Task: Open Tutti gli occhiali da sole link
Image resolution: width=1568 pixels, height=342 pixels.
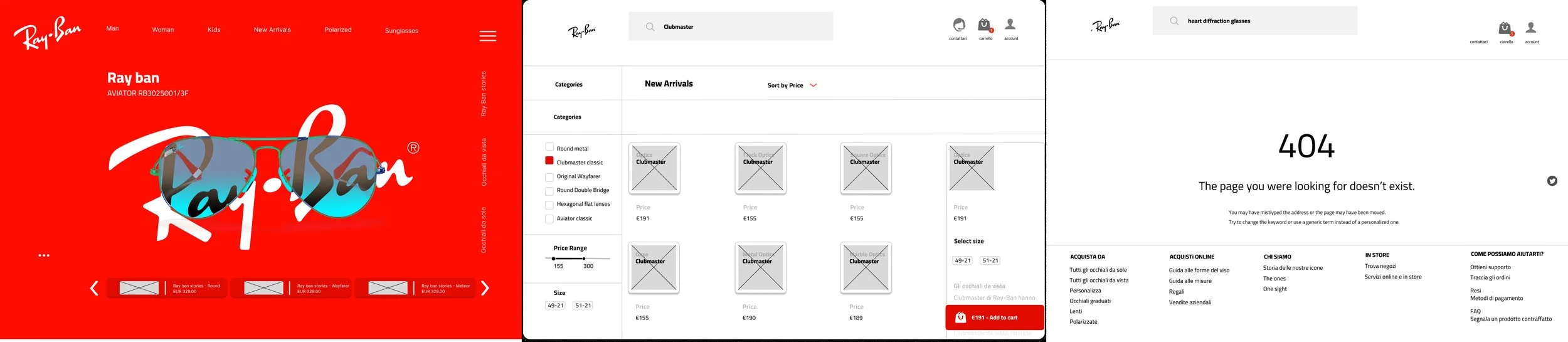Action: pyautogui.click(x=1098, y=270)
